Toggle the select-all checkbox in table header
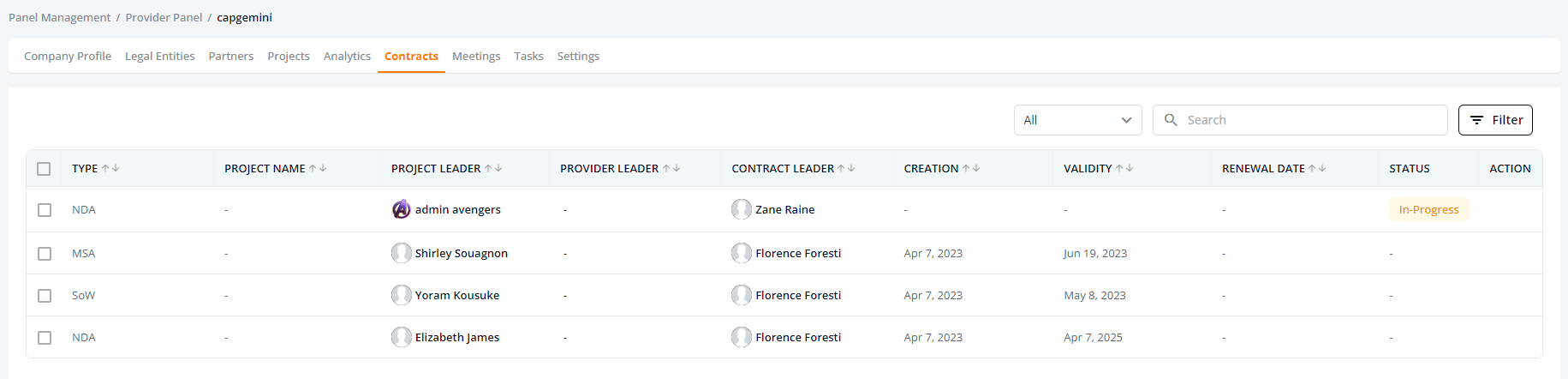Viewport: 1568px width, 379px height. (44, 169)
